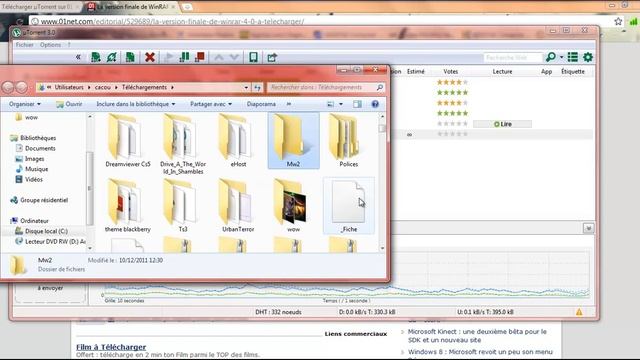Click the Create New Torrent icon
The image size is (640, 360).
click(x=130, y=57)
